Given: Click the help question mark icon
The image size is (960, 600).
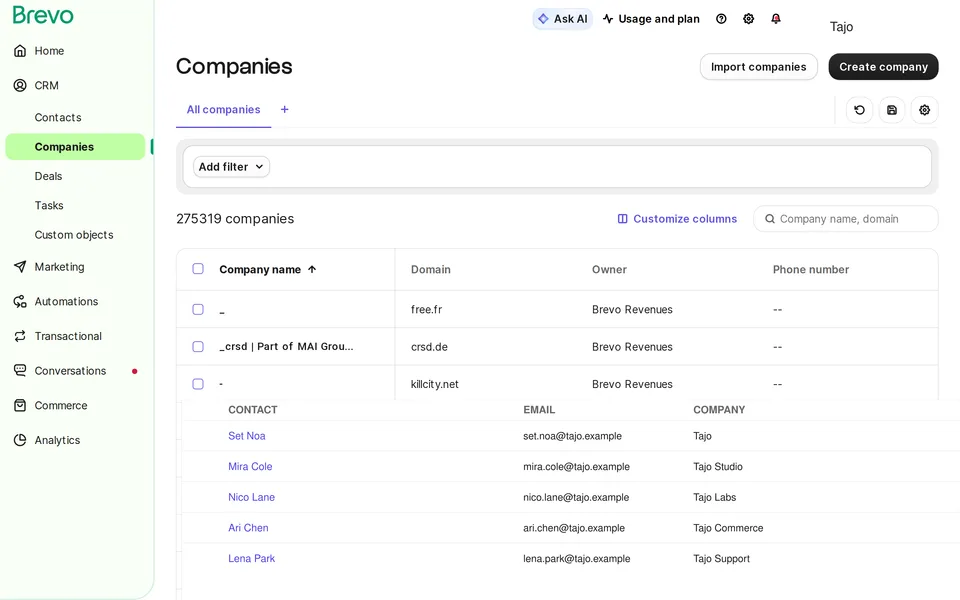Looking at the screenshot, I should (x=721, y=19).
